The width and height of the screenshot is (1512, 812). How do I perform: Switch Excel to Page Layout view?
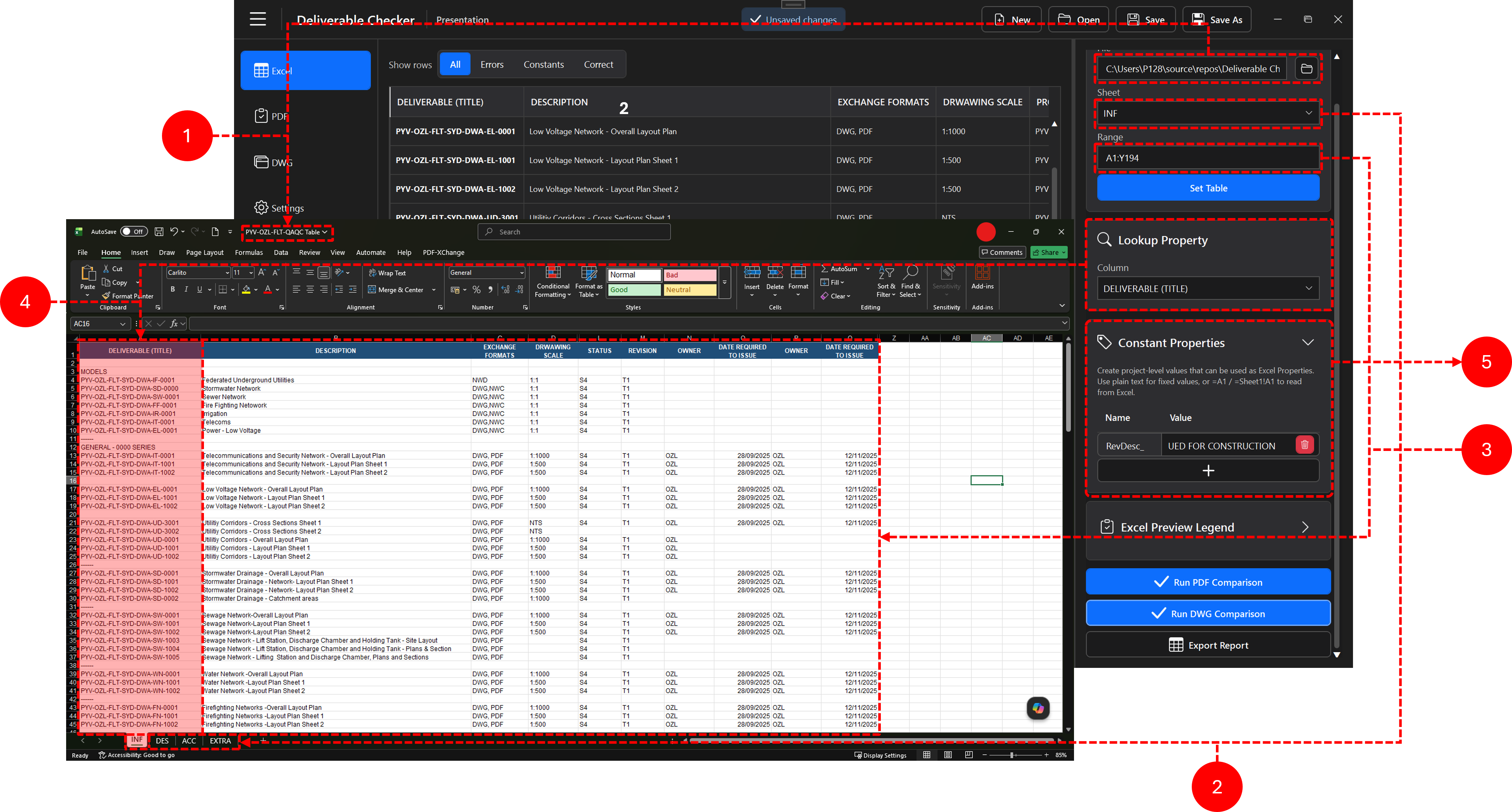[947, 755]
